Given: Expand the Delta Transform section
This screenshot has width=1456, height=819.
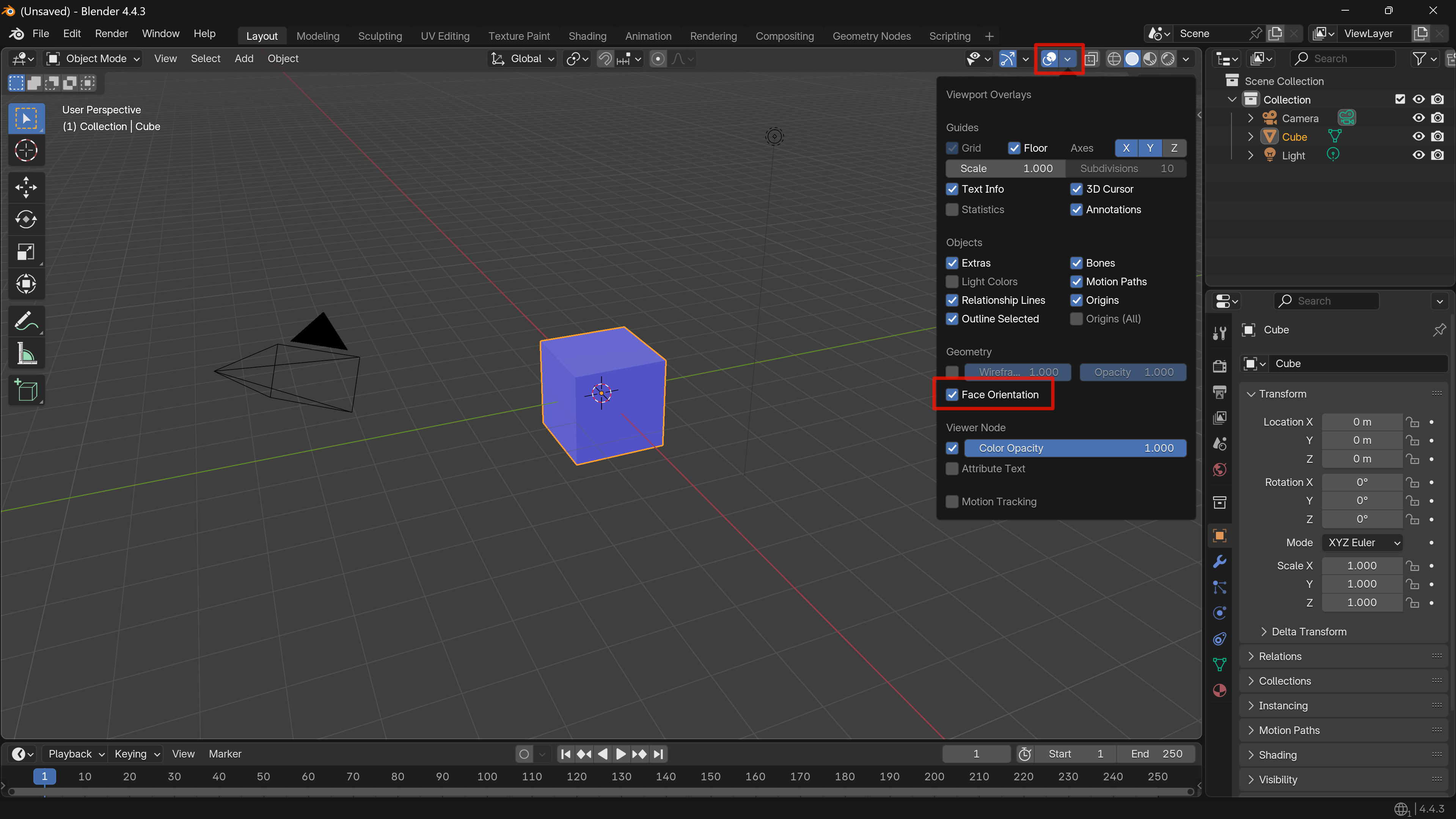Looking at the screenshot, I should point(1308,632).
